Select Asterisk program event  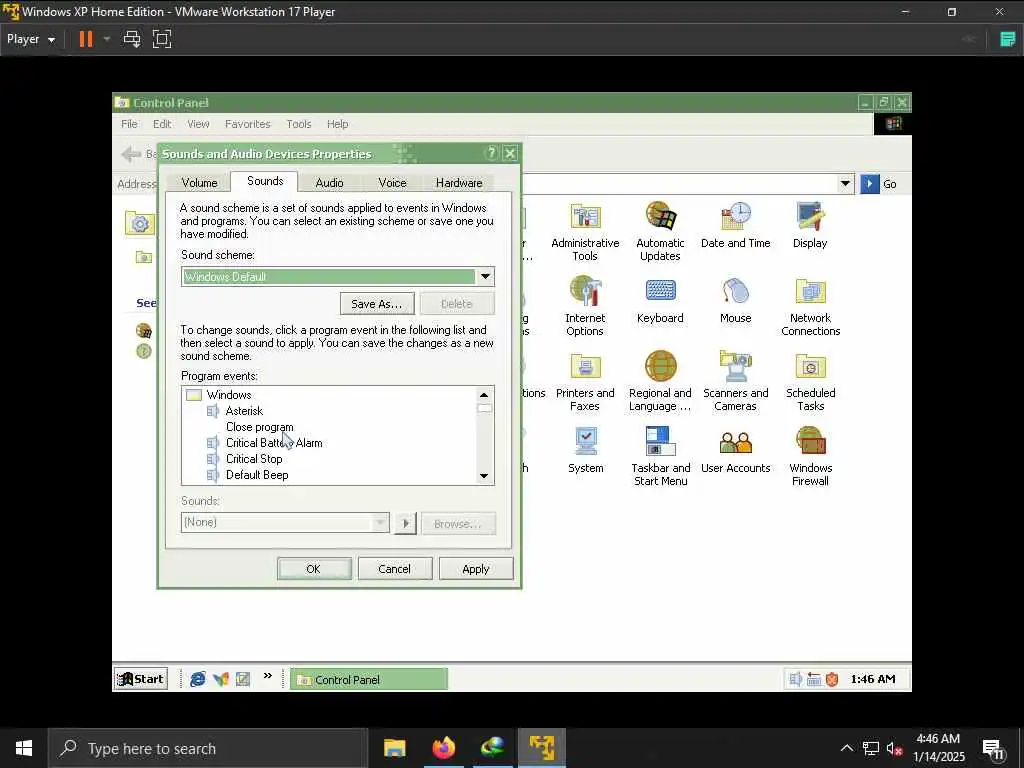244,411
